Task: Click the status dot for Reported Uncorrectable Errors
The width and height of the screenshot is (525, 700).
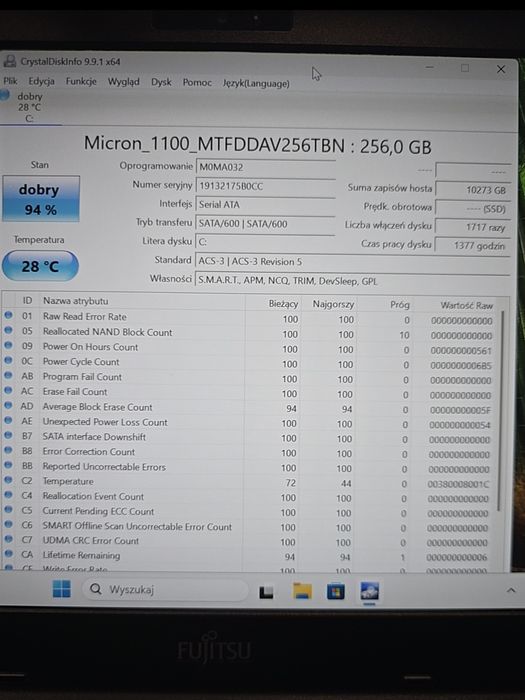Action: point(8,465)
